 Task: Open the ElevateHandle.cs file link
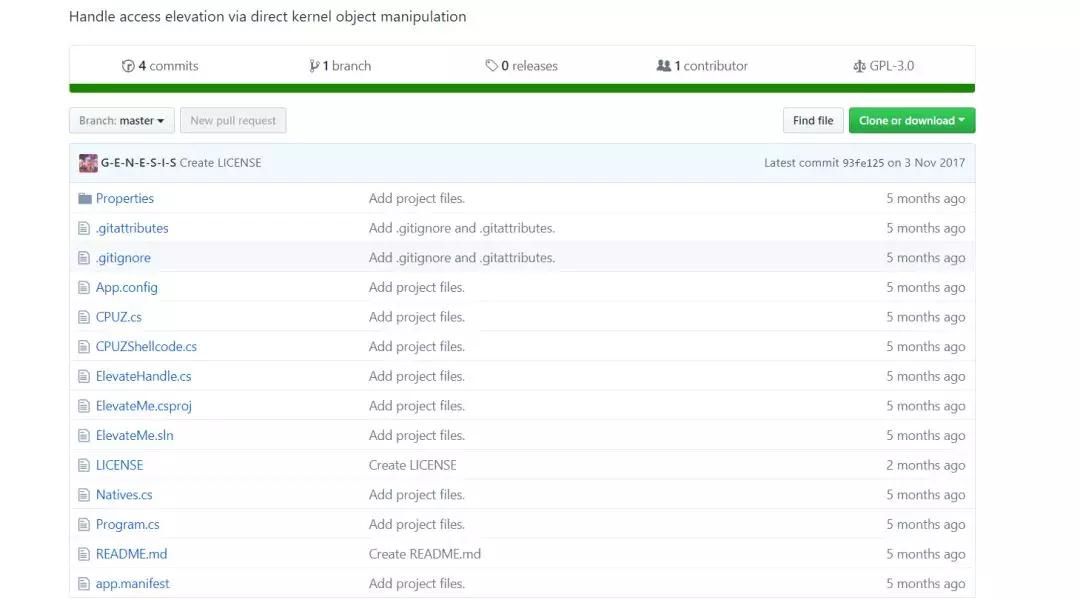(x=143, y=376)
